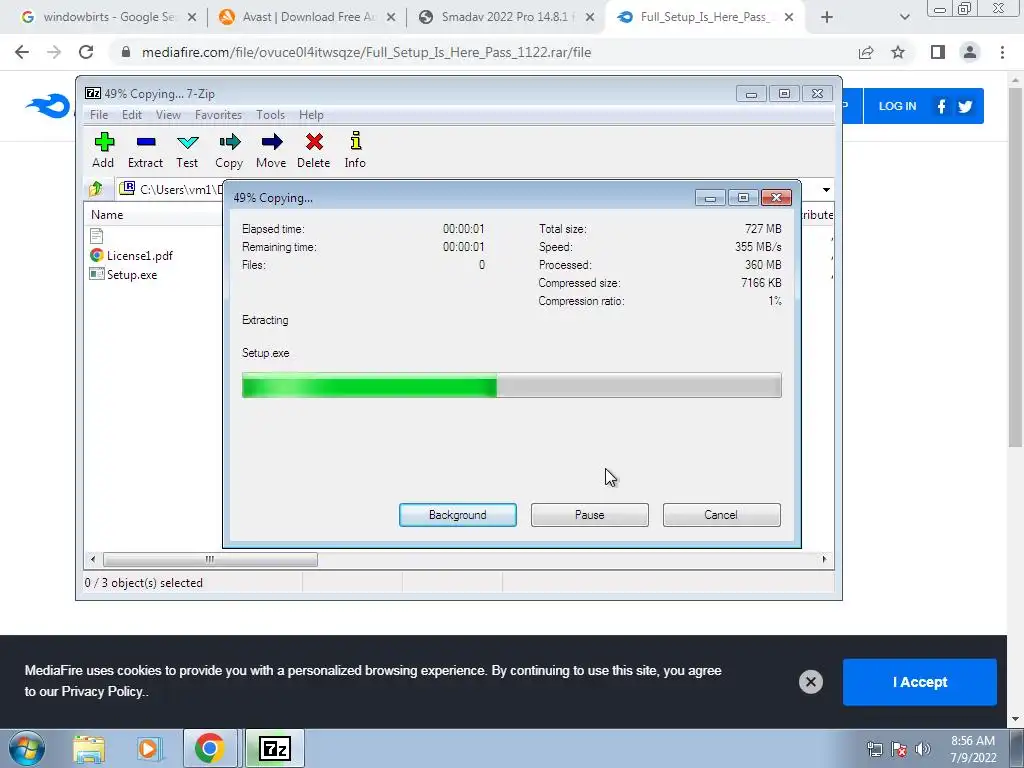
Task: Expand the path address dropdown arrow
Action: pos(826,190)
